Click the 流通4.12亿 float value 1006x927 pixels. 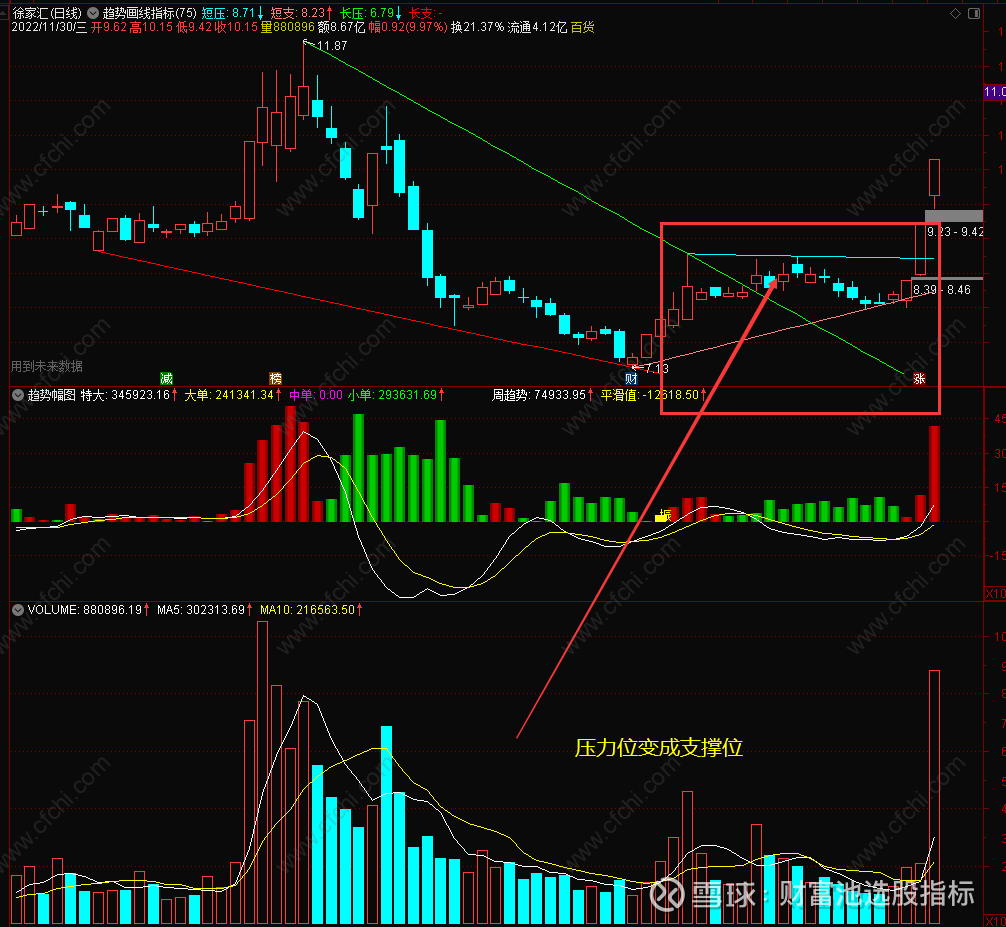pos(538,27)
